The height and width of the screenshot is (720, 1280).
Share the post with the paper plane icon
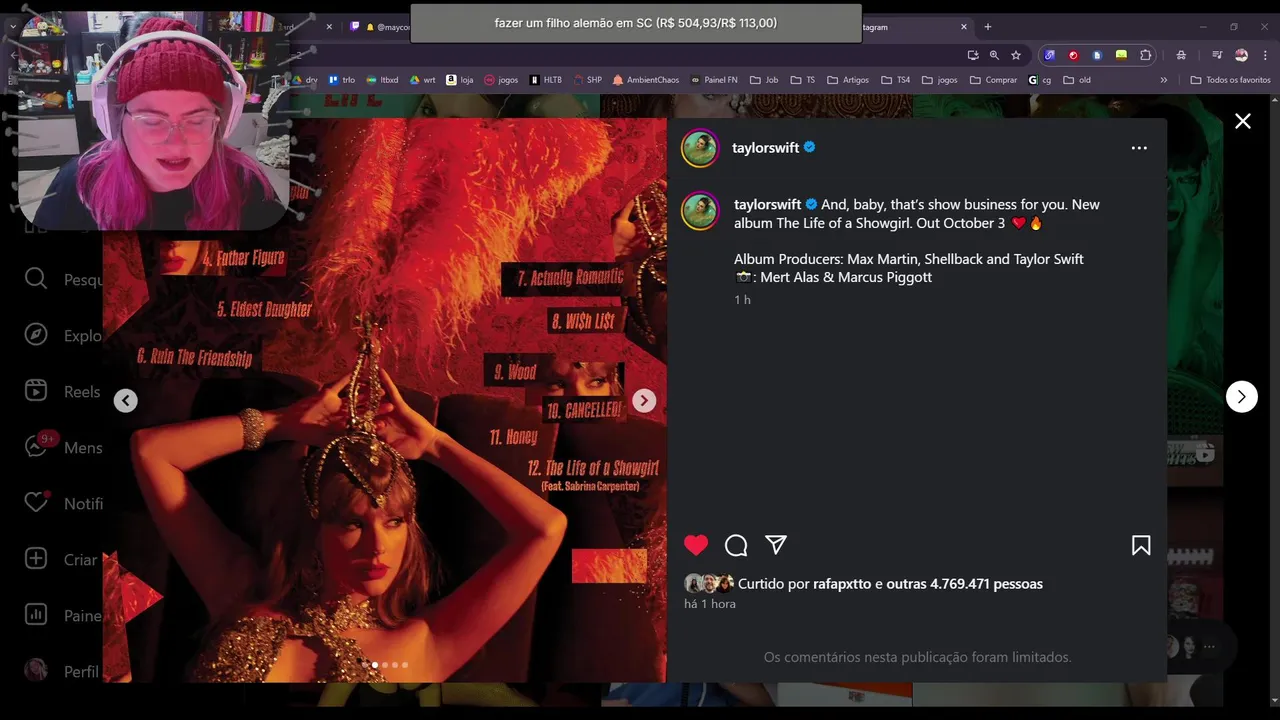(x=776, y=545)
